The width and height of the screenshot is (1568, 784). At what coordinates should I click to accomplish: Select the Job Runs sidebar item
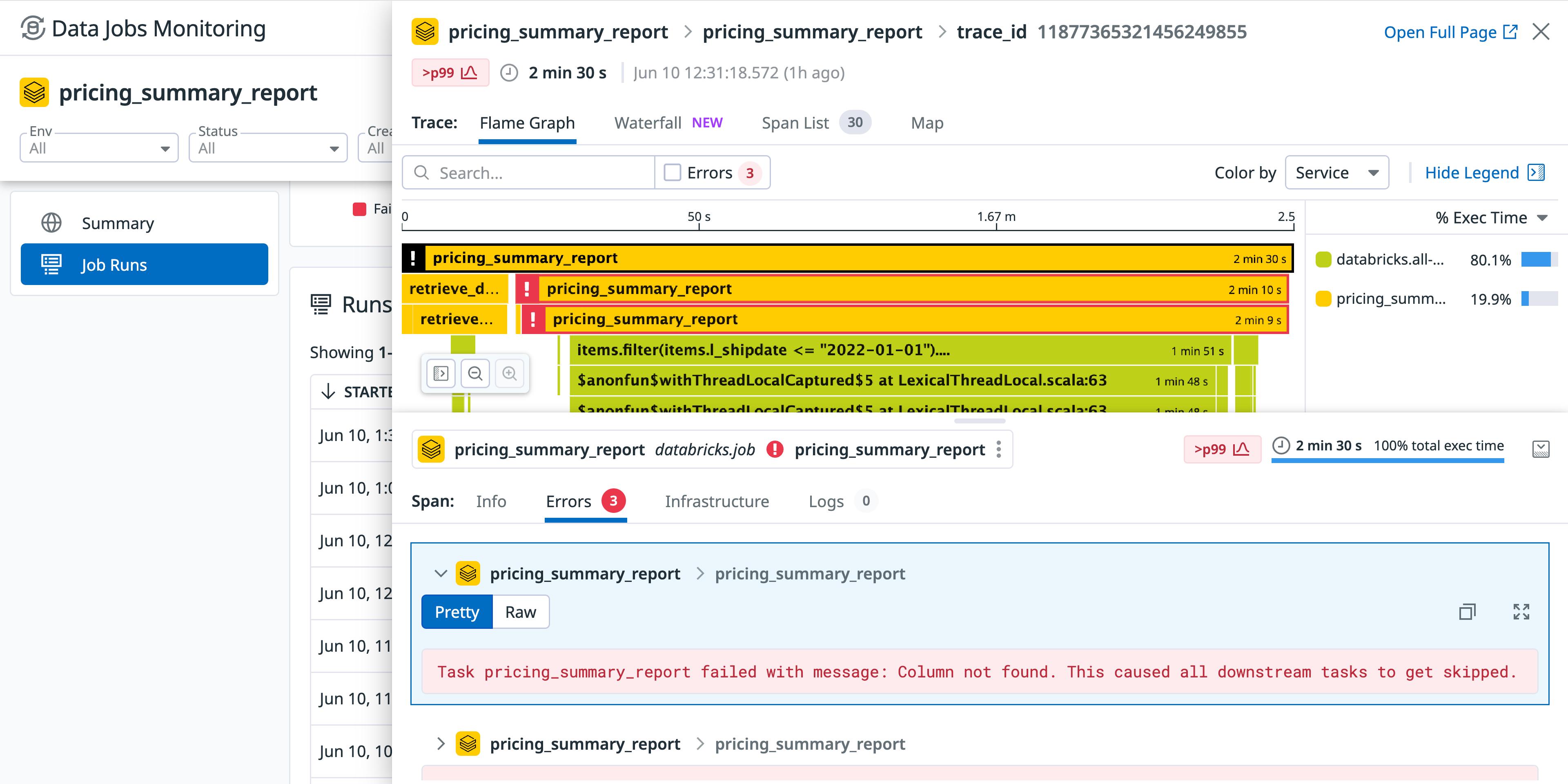[144, 264]
